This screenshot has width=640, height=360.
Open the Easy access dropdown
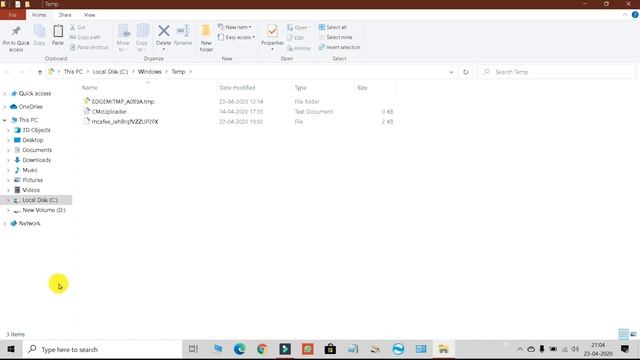[236, 37]
